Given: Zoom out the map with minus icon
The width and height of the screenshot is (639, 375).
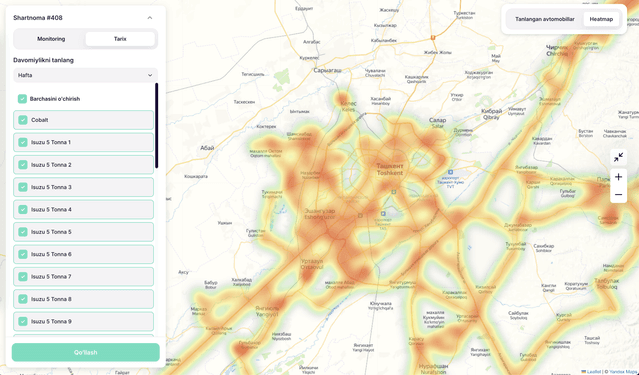Looking at the screenshot, I should (618, 194).
